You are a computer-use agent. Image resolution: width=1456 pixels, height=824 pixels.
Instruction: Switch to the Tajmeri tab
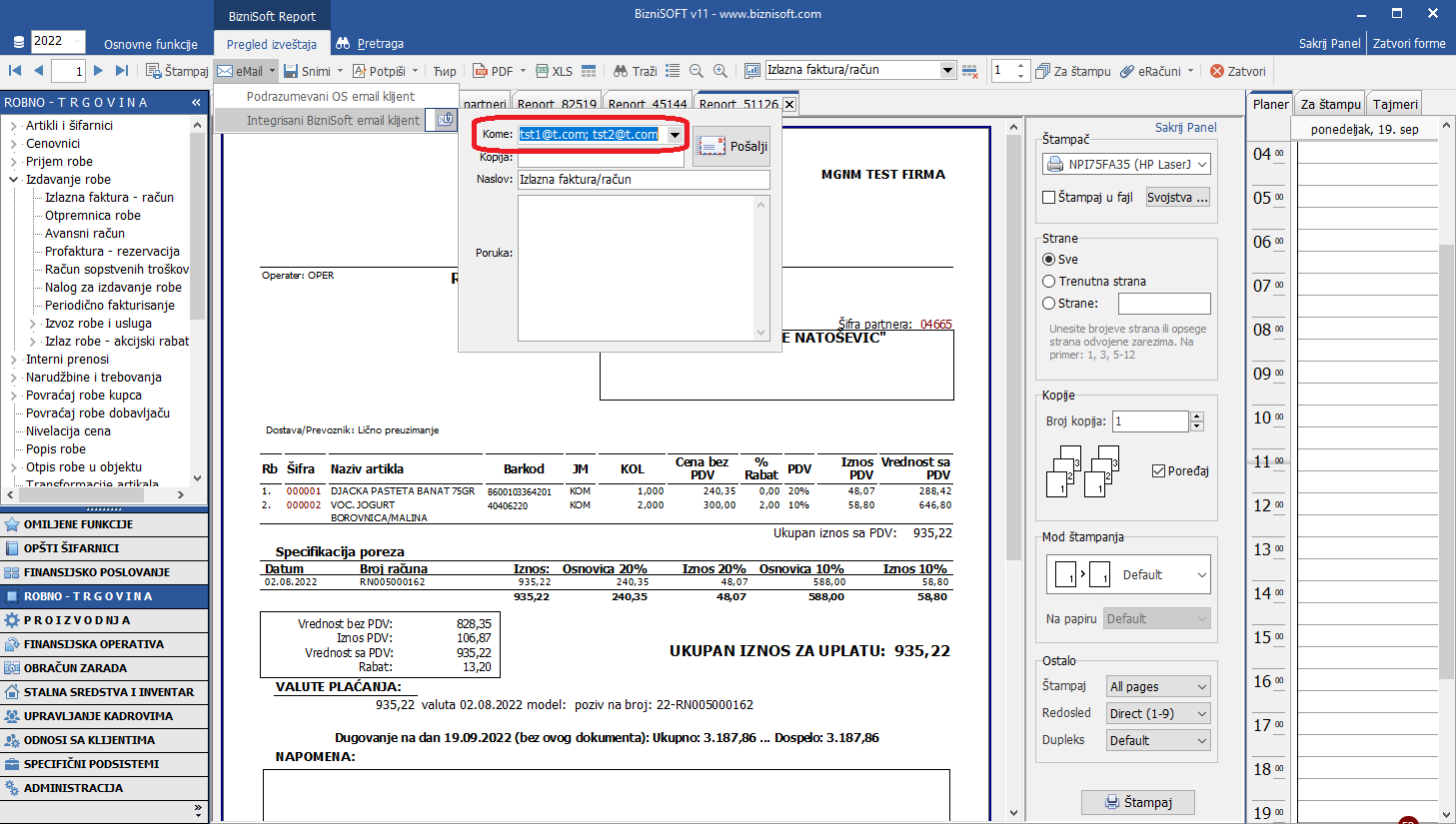pyautogui.click(x=1394, y=104)
